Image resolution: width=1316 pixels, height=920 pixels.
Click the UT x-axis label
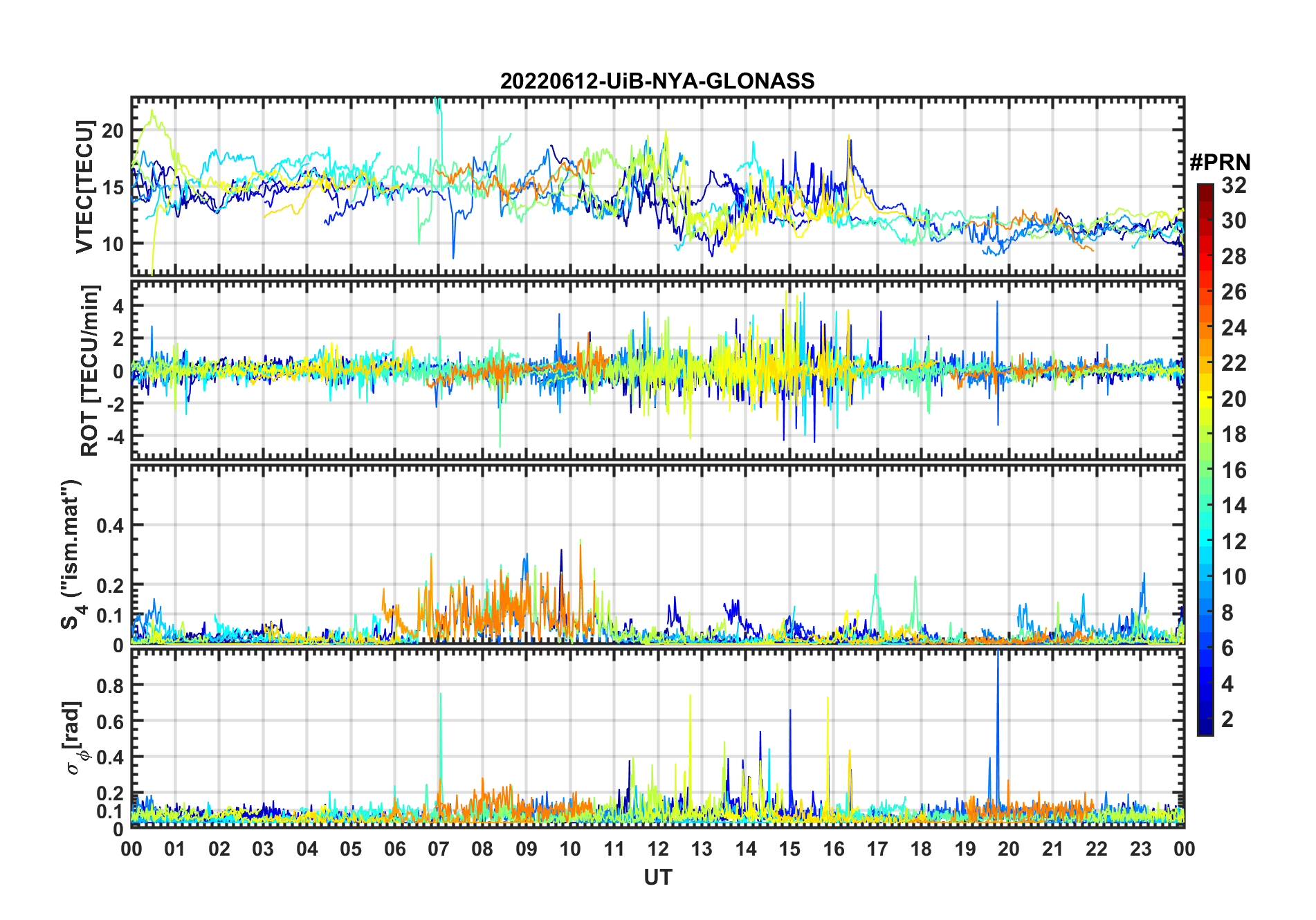pos(658,877)
